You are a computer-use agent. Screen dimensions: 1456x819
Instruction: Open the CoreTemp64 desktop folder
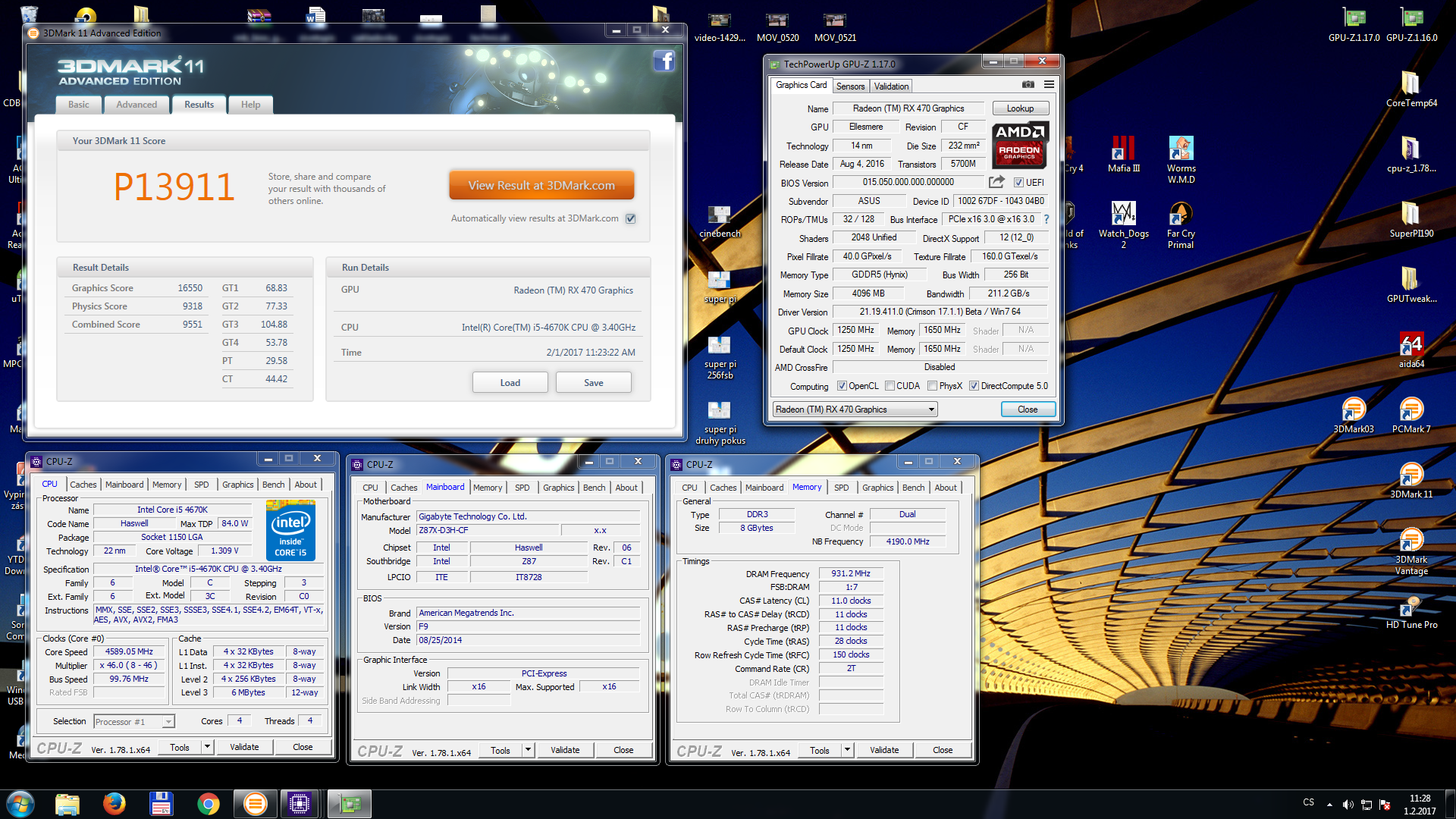(1411, 89)
